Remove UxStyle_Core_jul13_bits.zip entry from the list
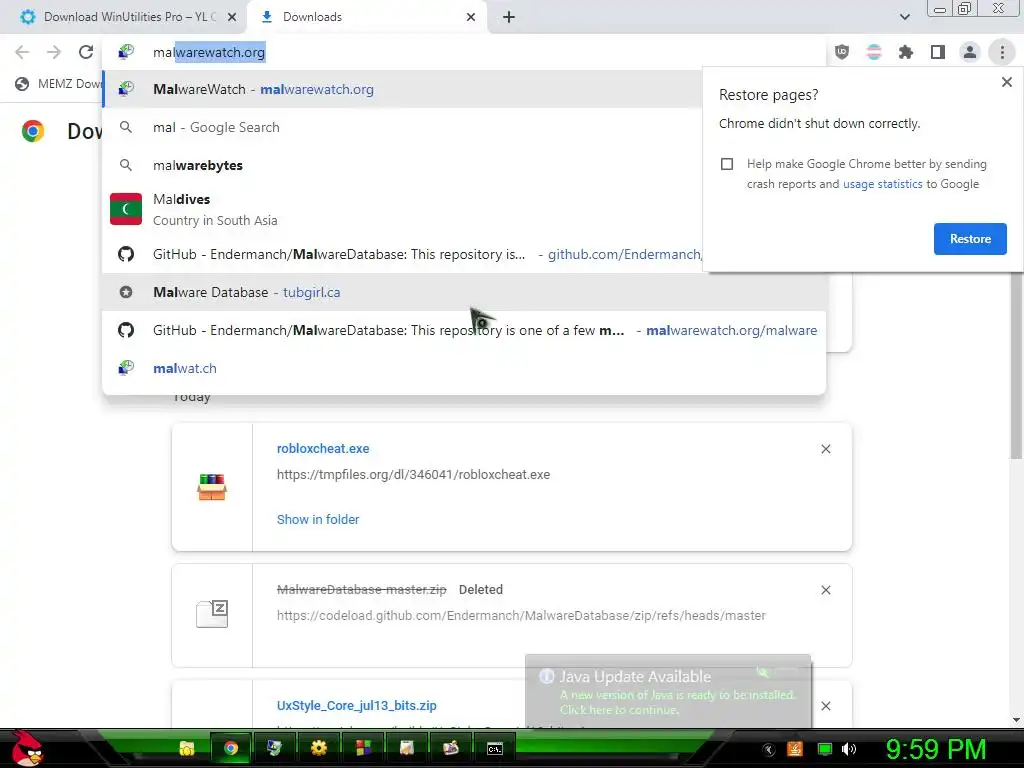Viewport: 1024px width, 768px height. click(825, 706)
